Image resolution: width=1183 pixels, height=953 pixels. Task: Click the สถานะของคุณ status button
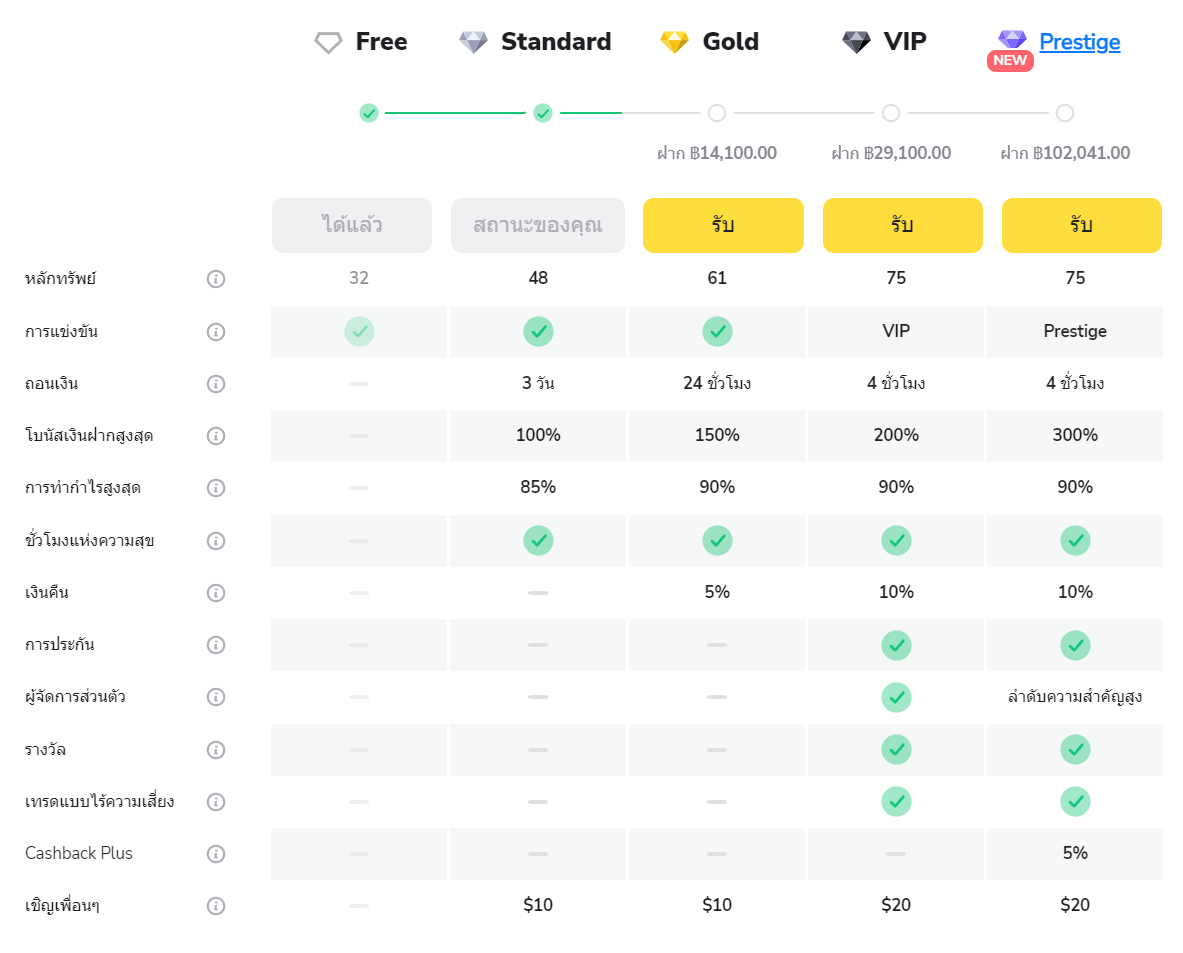538,225
